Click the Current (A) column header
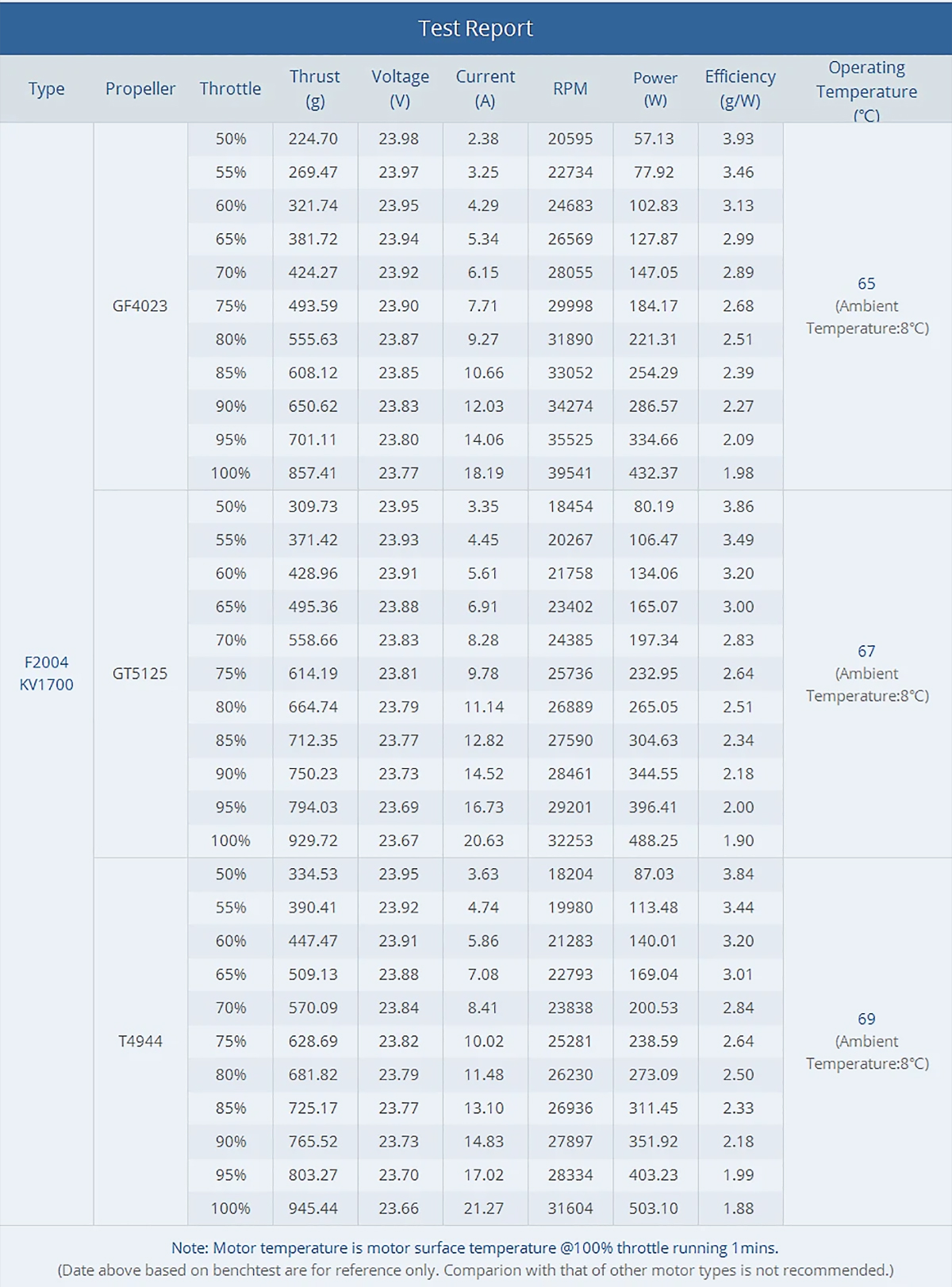The image size is (952, 1287). [485, 89]
